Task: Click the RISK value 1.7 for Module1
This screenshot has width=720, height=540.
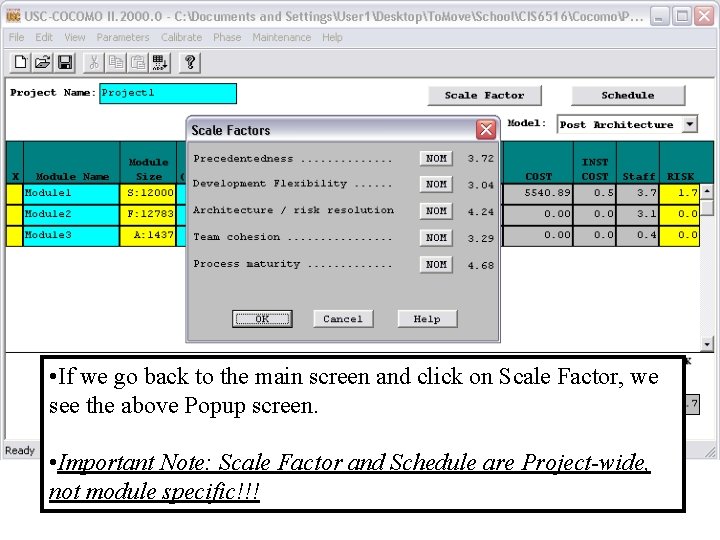Action: [x=679, y=193]
